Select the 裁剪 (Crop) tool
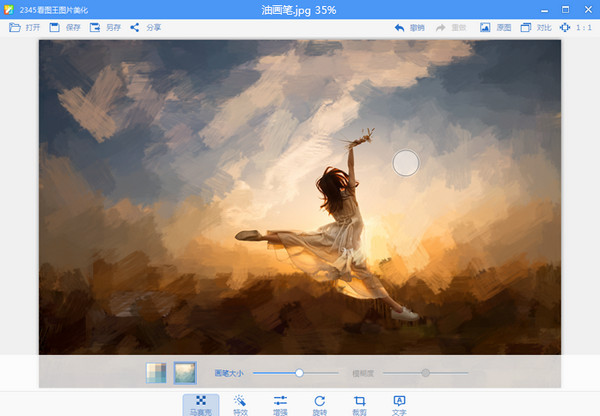 click(359, 404)
